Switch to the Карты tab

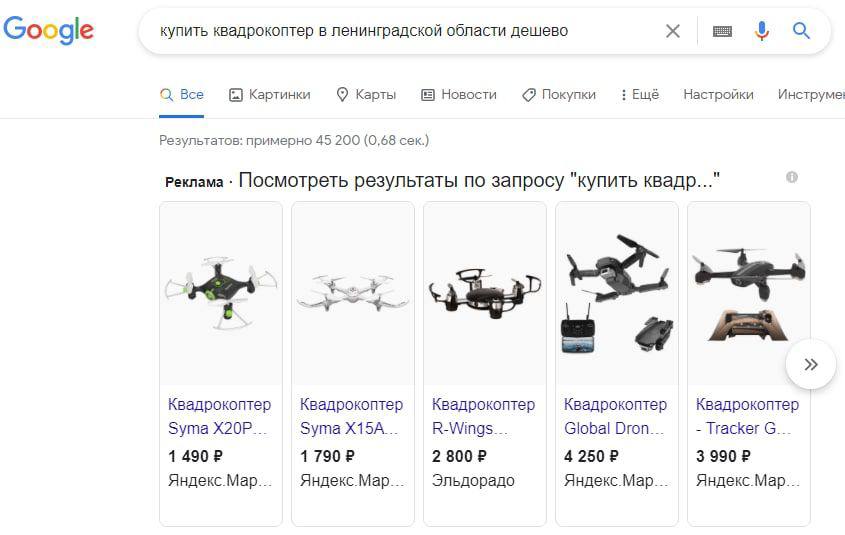(x=366, y=95)
